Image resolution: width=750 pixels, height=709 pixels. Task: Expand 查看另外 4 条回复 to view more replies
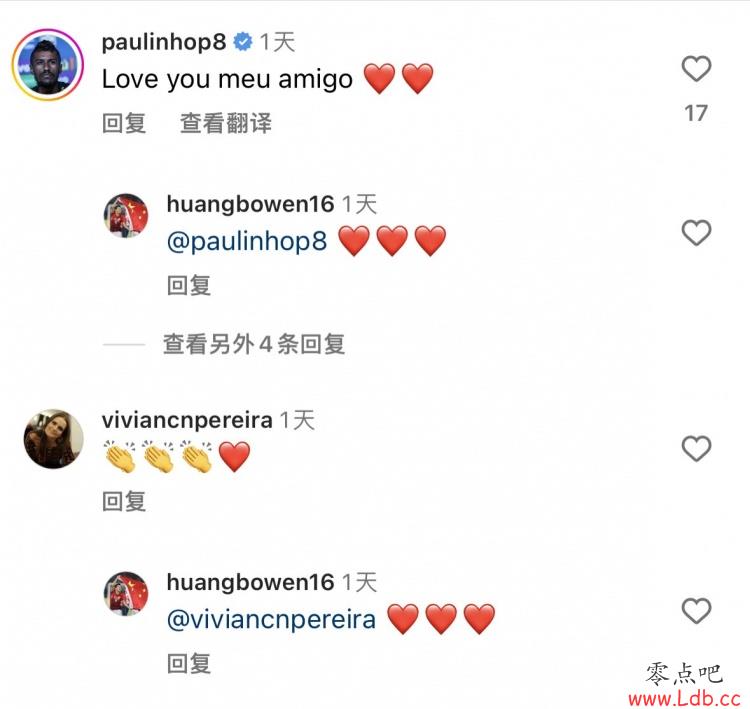254,344
